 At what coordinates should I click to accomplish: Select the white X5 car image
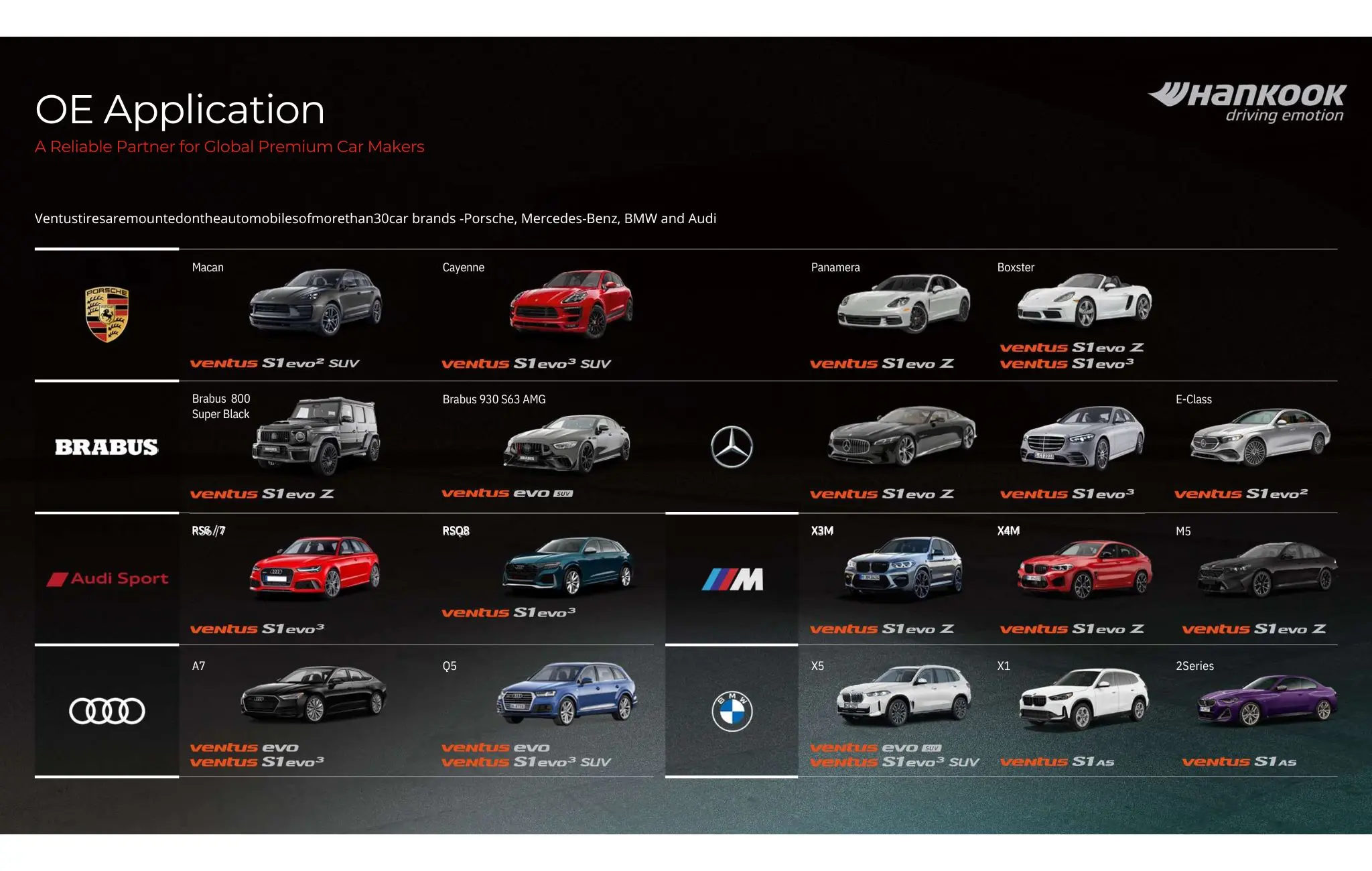[x=904, y=696]
